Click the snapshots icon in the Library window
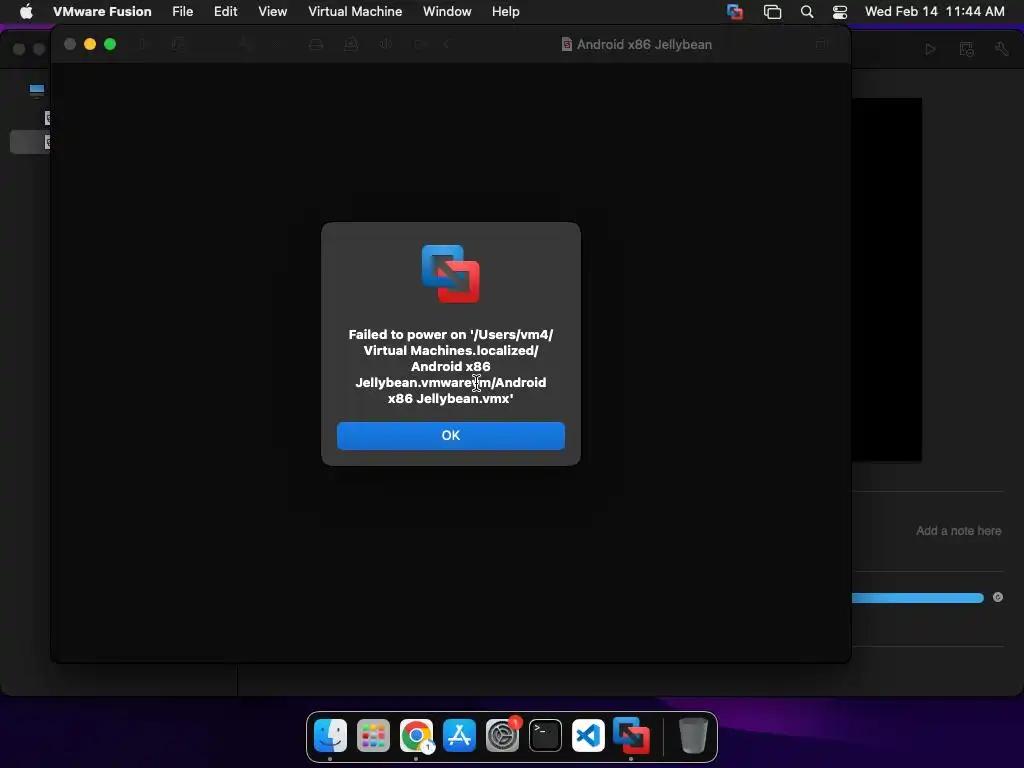The image size is (1024, 768). pyautogui.click(x=966, y=49)
